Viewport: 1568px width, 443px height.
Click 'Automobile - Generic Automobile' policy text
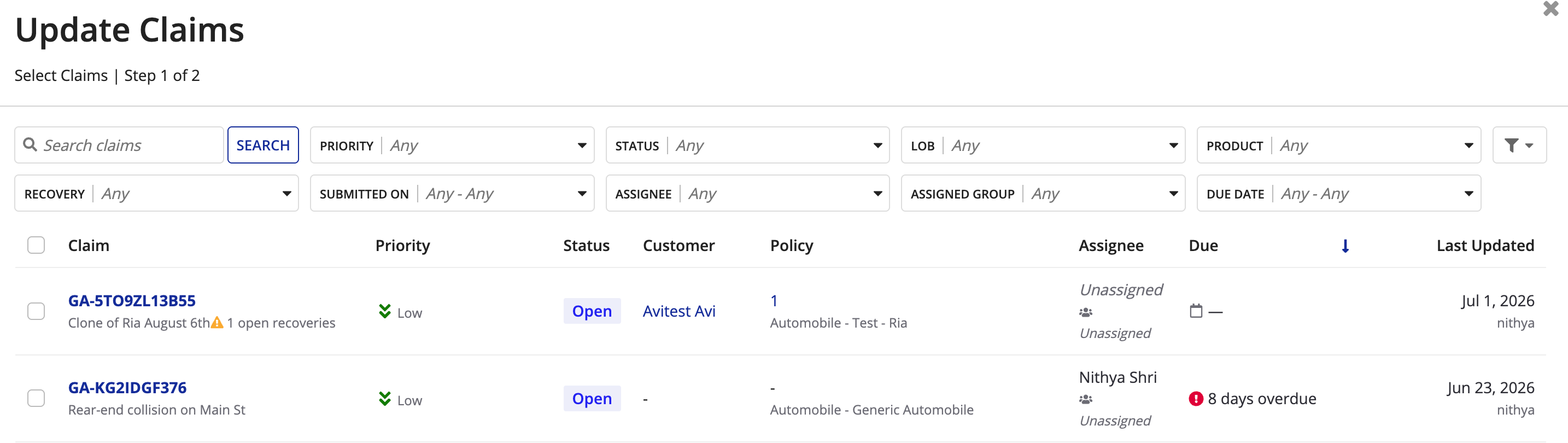click(x=871, y=410)
